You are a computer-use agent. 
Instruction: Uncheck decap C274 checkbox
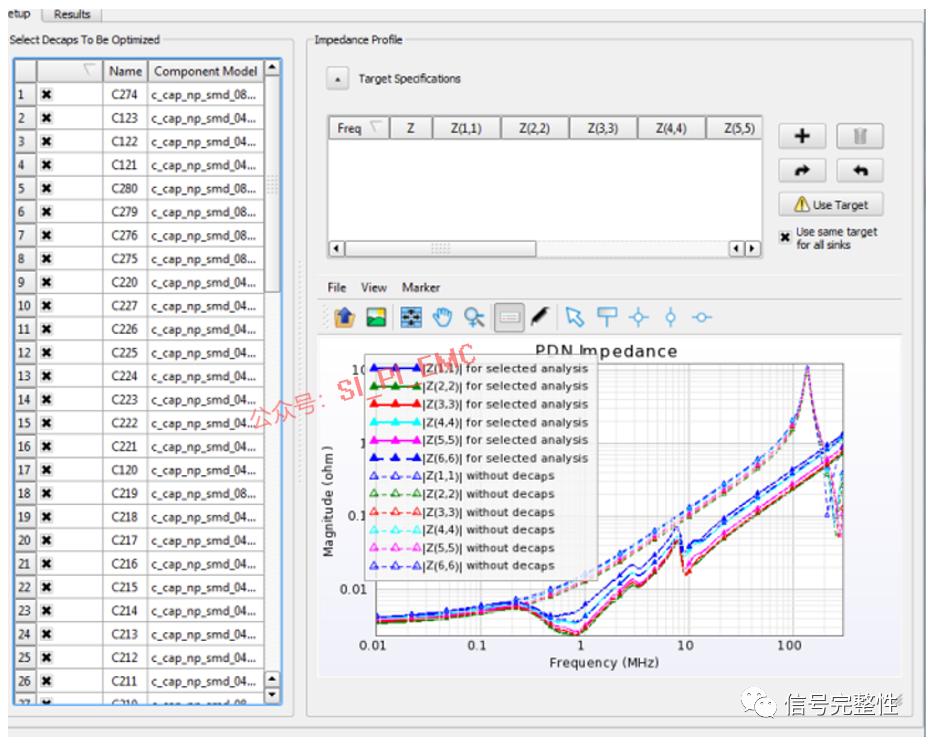(47, 95)
